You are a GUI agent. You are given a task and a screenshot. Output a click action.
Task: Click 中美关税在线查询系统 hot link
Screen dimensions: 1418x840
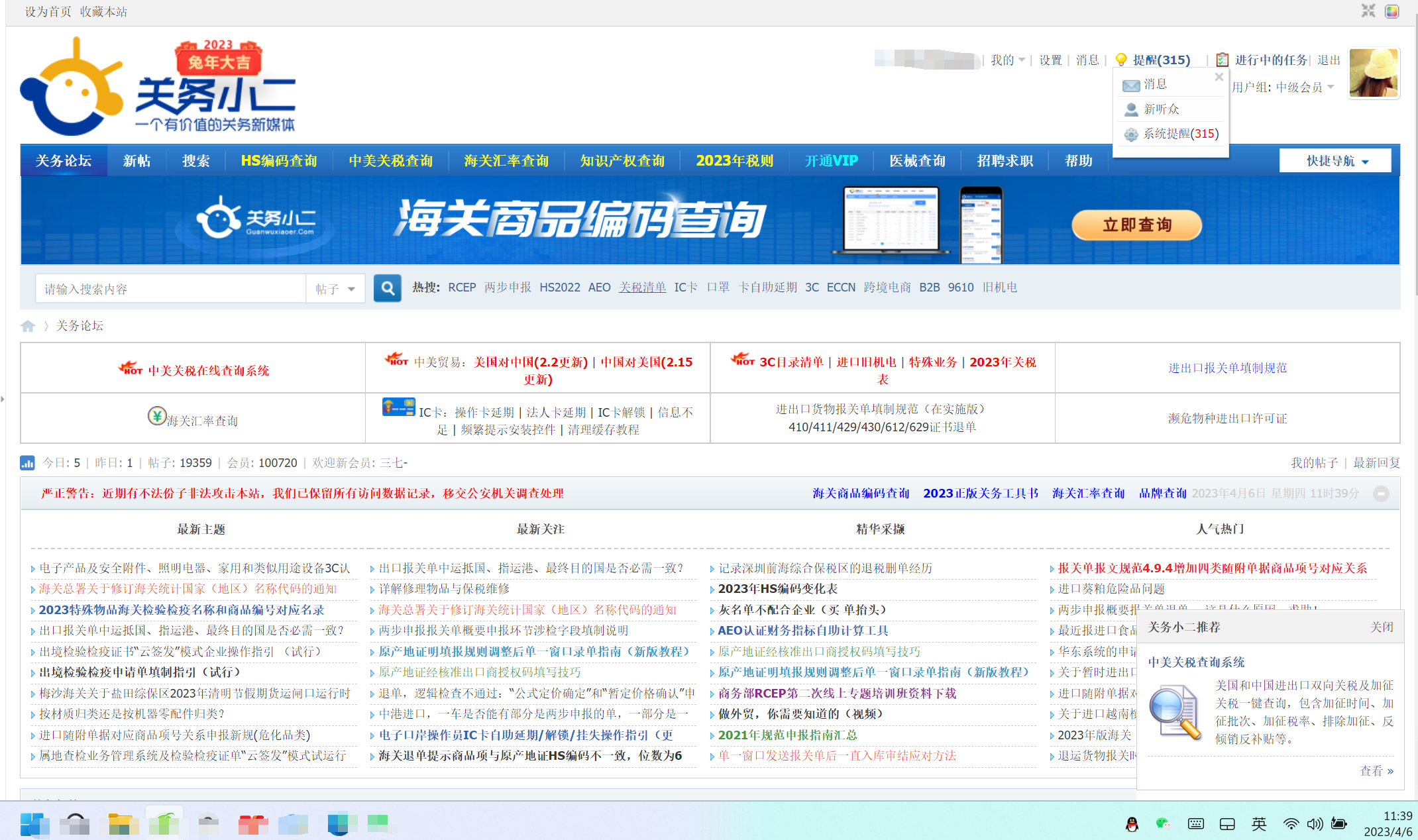[208, 370]
